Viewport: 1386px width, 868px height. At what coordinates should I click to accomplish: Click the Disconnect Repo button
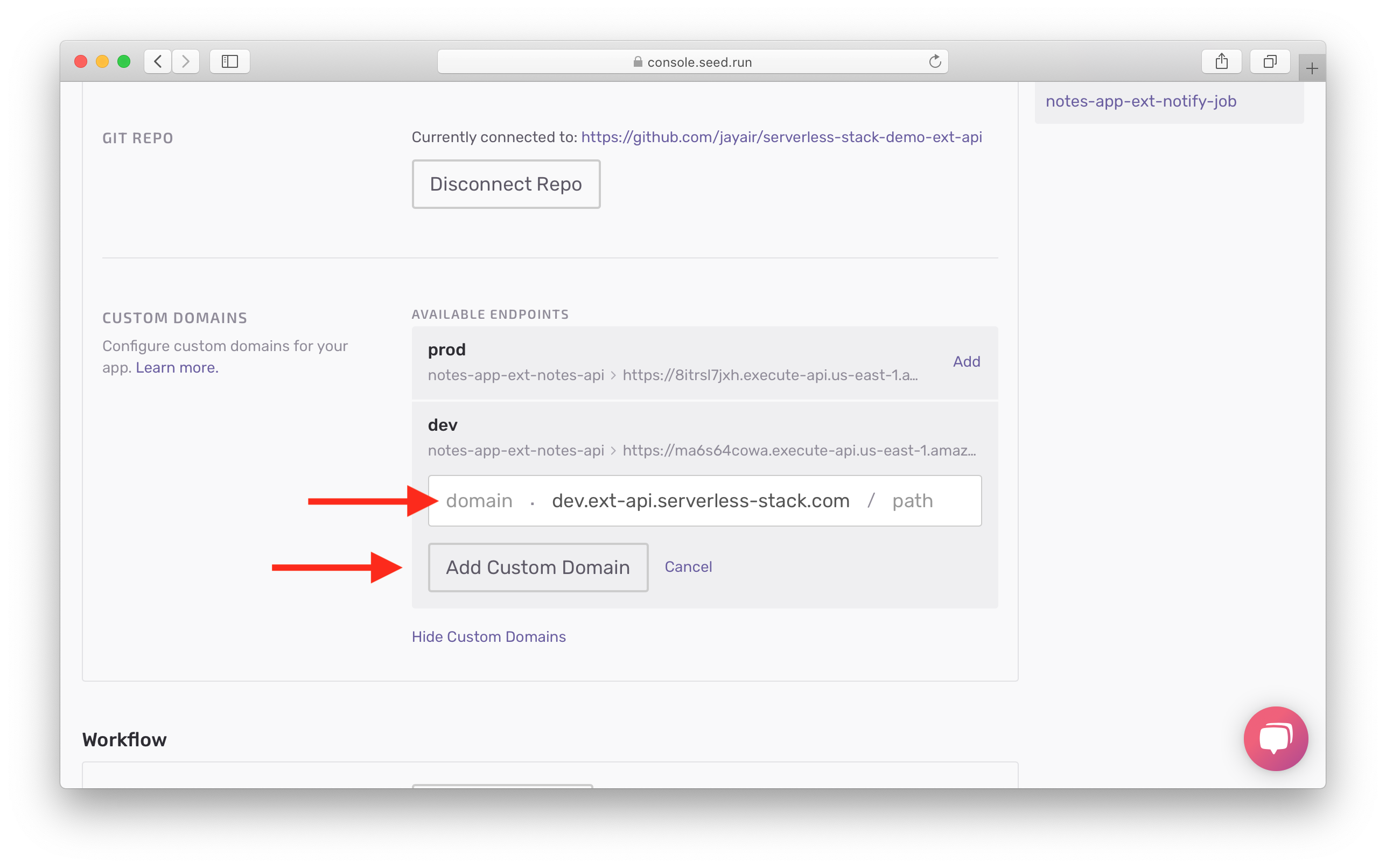pyautogui.click(x=505, y=183)
